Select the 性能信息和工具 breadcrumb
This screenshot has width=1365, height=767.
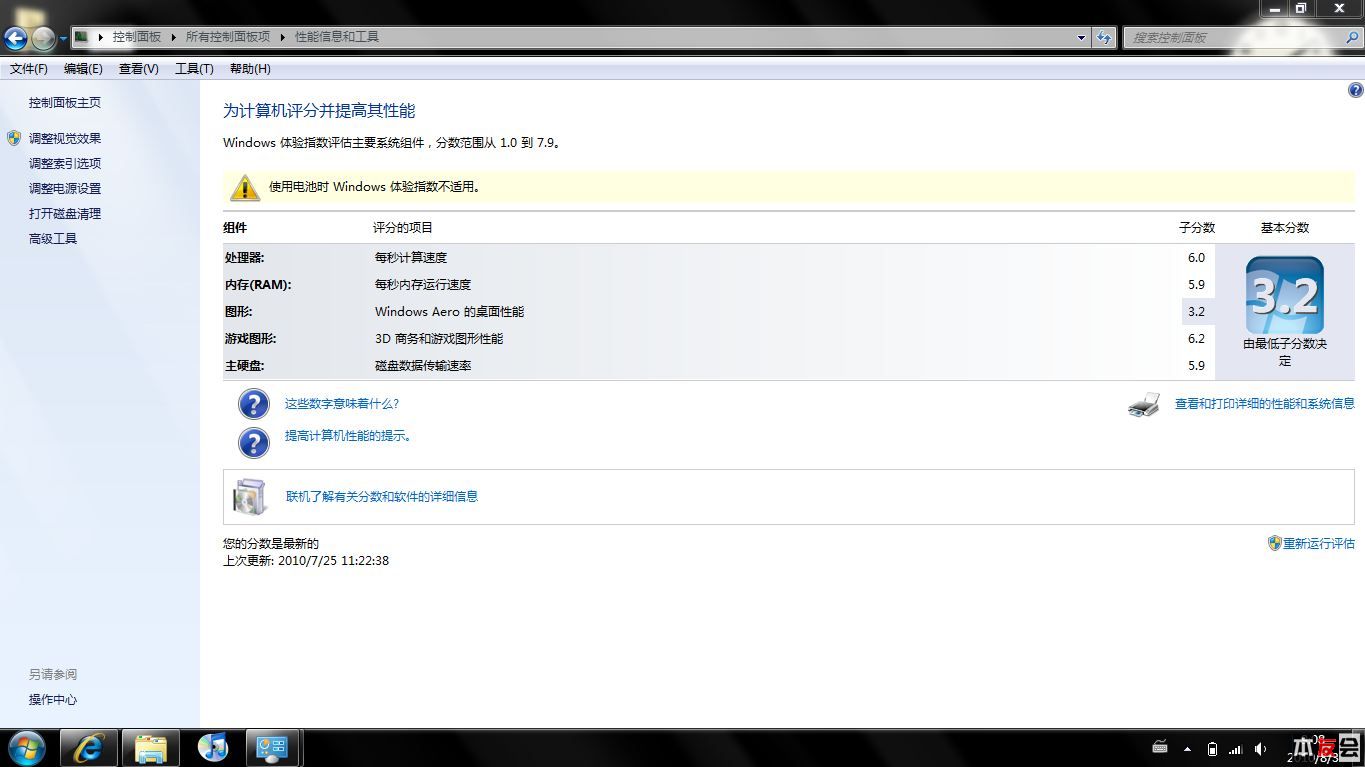(x=337, y=37)
